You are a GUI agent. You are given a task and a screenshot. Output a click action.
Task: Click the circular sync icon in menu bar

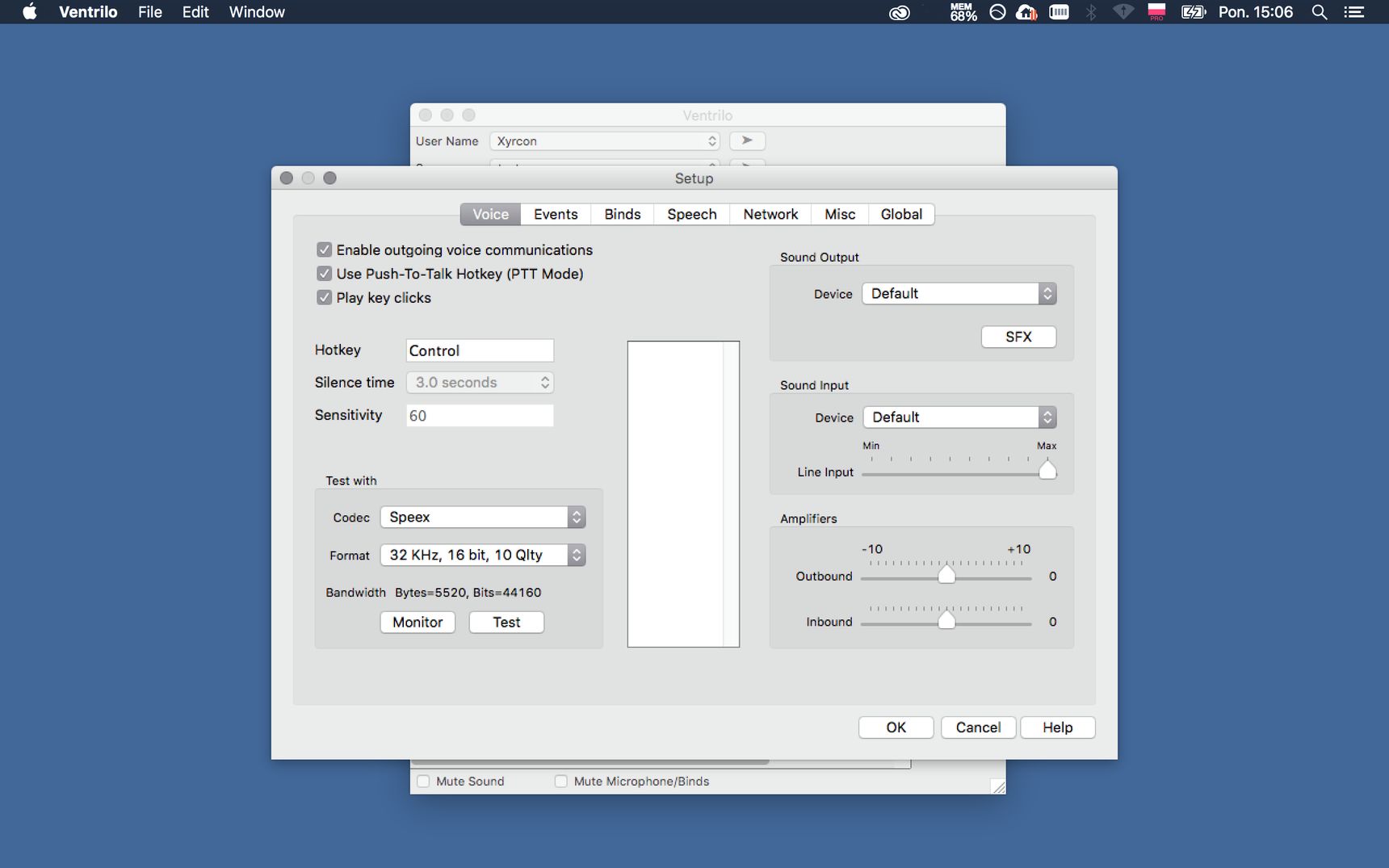pos(997,12)
